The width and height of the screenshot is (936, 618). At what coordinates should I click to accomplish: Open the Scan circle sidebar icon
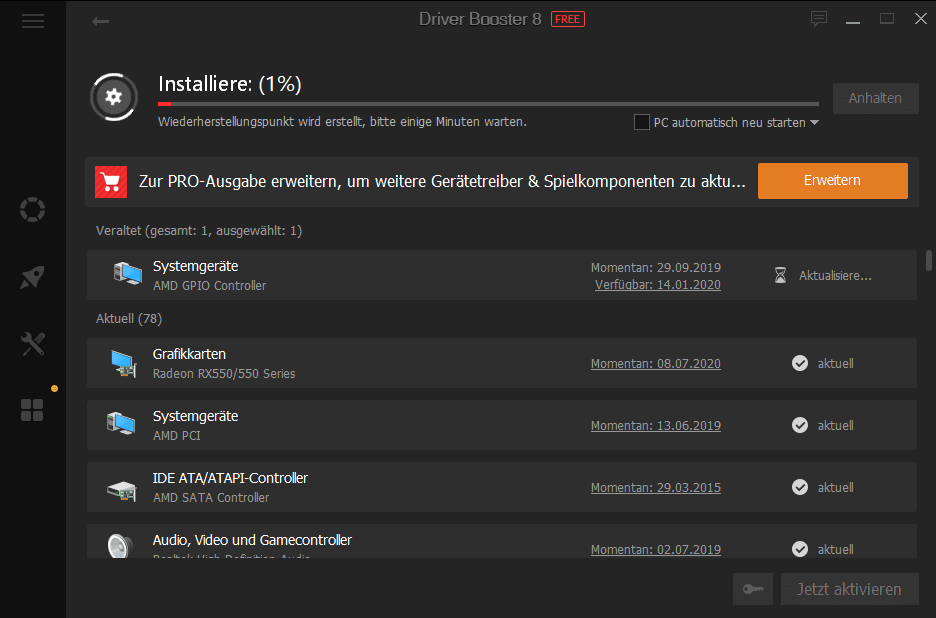32,210
